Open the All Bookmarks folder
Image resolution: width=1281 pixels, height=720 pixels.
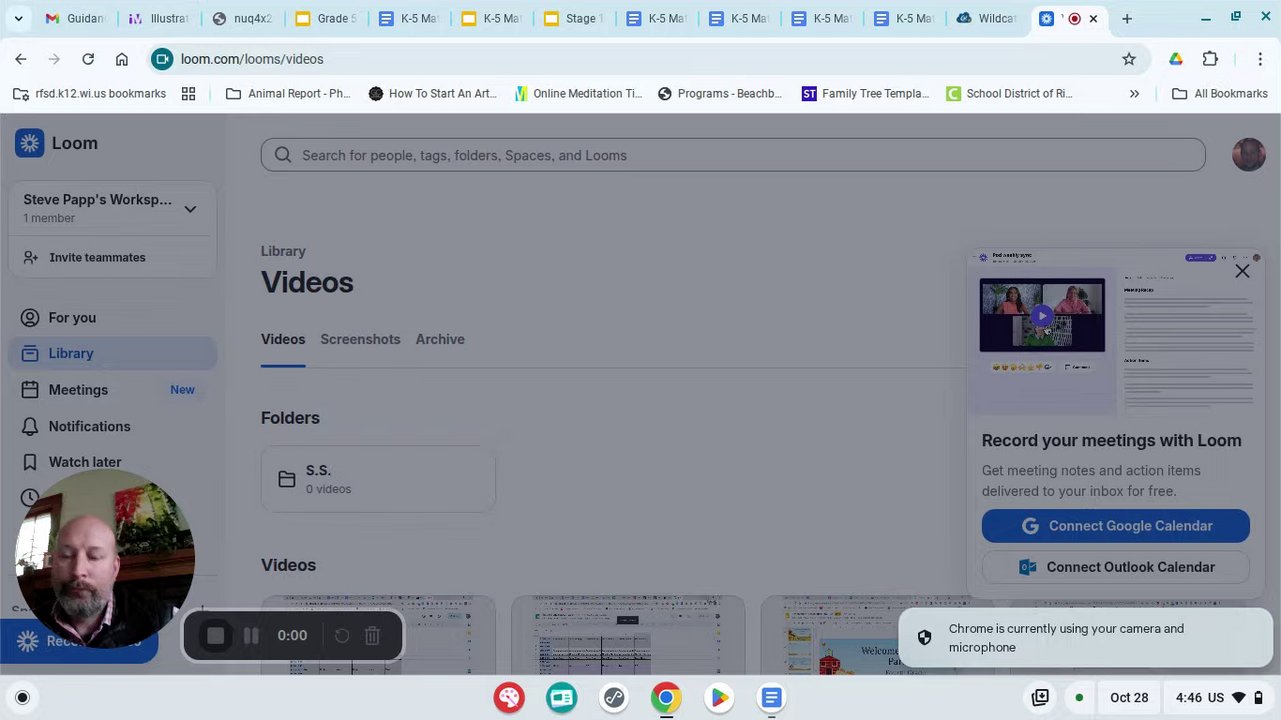tap(1220, 94)
